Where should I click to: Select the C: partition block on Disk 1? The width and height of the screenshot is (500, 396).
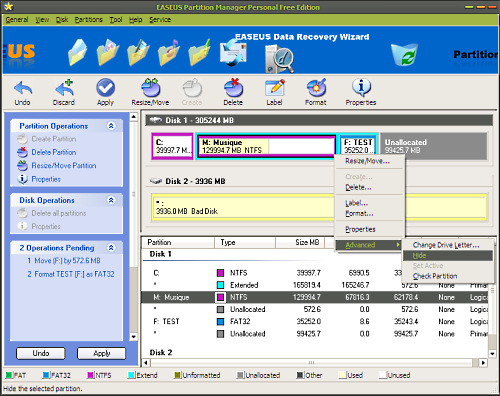click(172, 146)
